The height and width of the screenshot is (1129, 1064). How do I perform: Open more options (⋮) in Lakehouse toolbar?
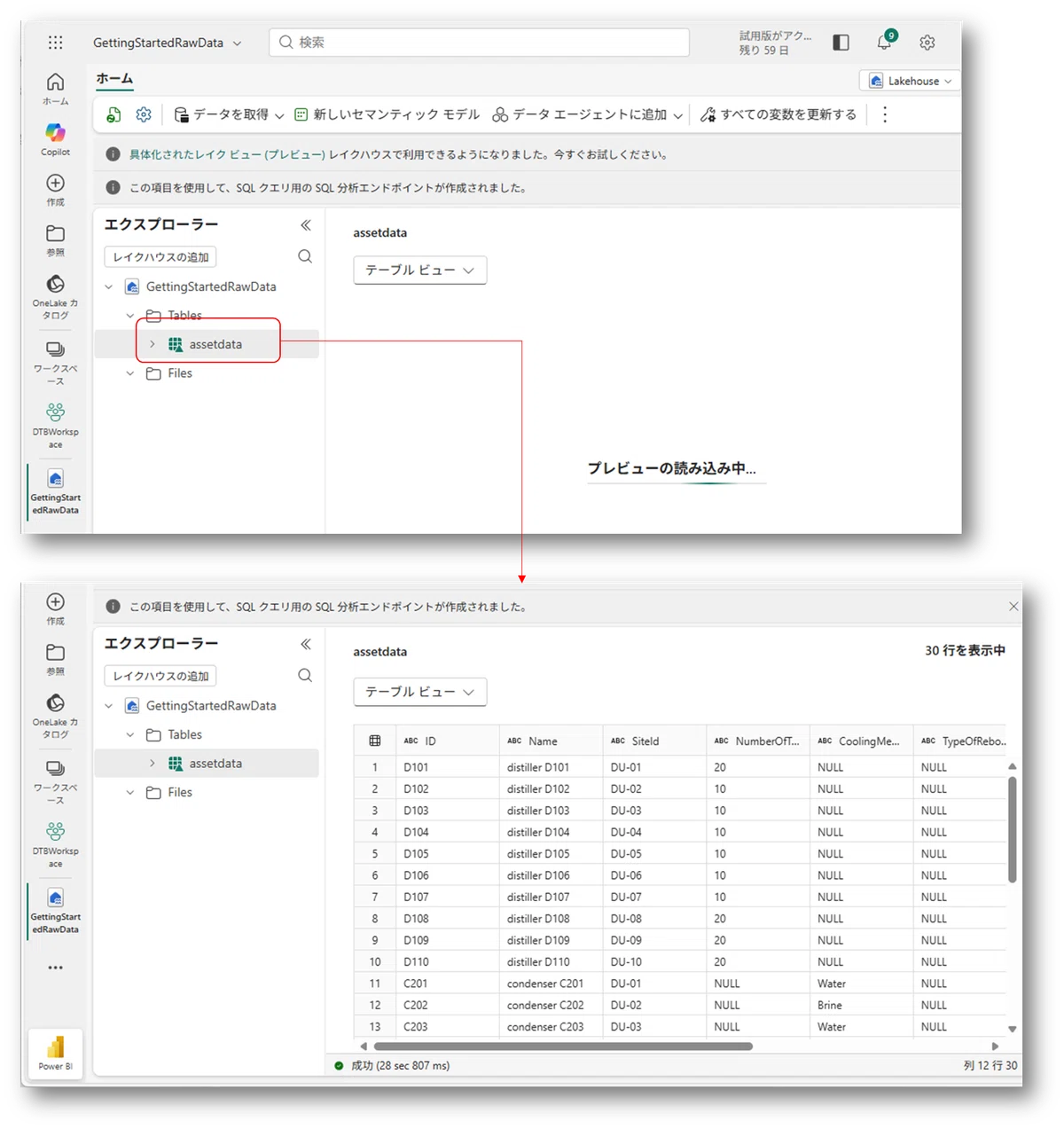click(x=884, y=114)
